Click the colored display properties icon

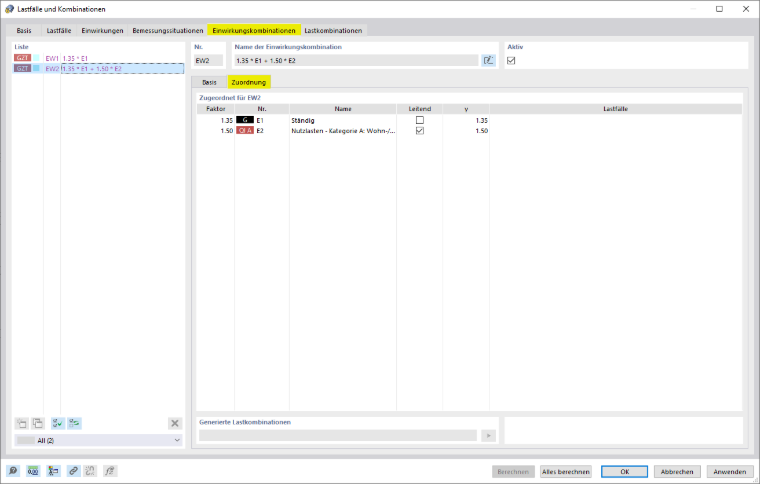pos(53,471)
